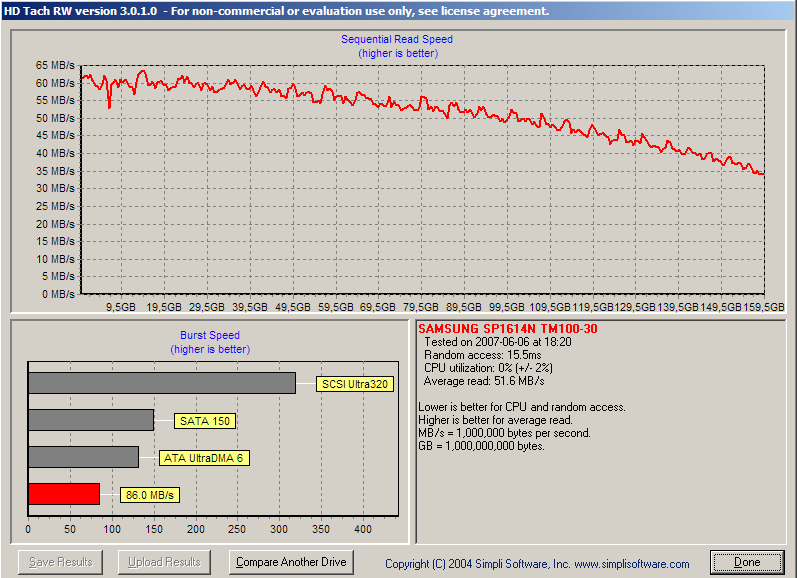Open Compare Another Drive
Image resolution: width=797 pixels, height=578 pixels.
291,562
